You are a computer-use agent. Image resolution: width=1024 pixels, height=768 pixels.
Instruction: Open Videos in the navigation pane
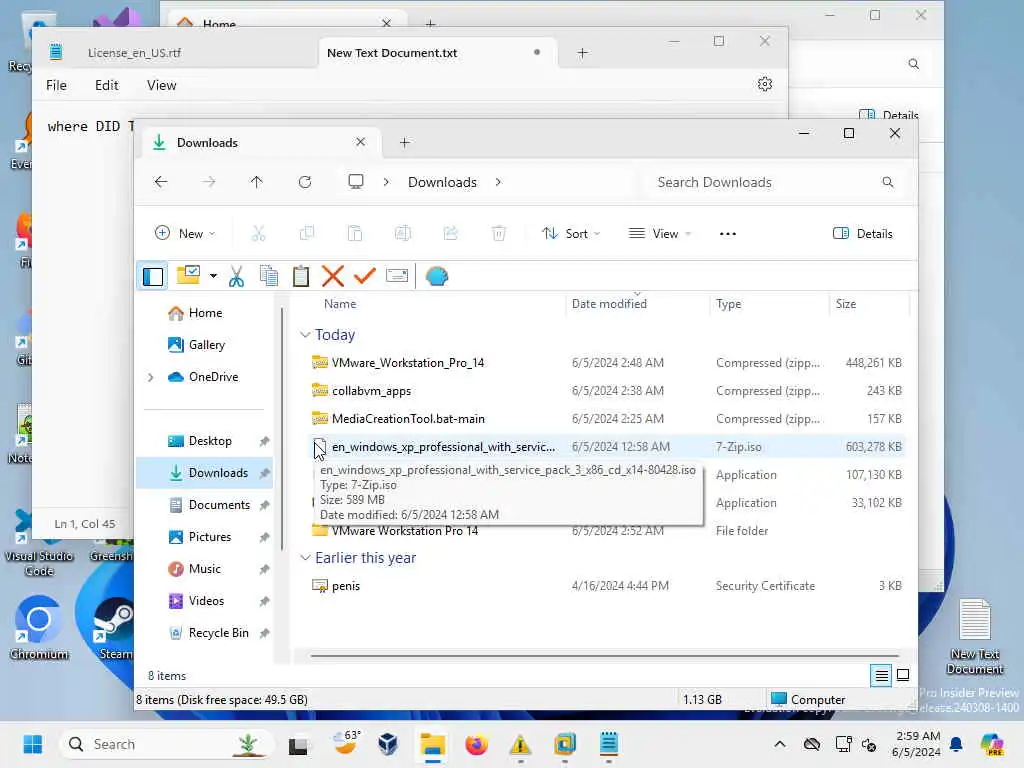pyautogui.click(x=205, y=601)
